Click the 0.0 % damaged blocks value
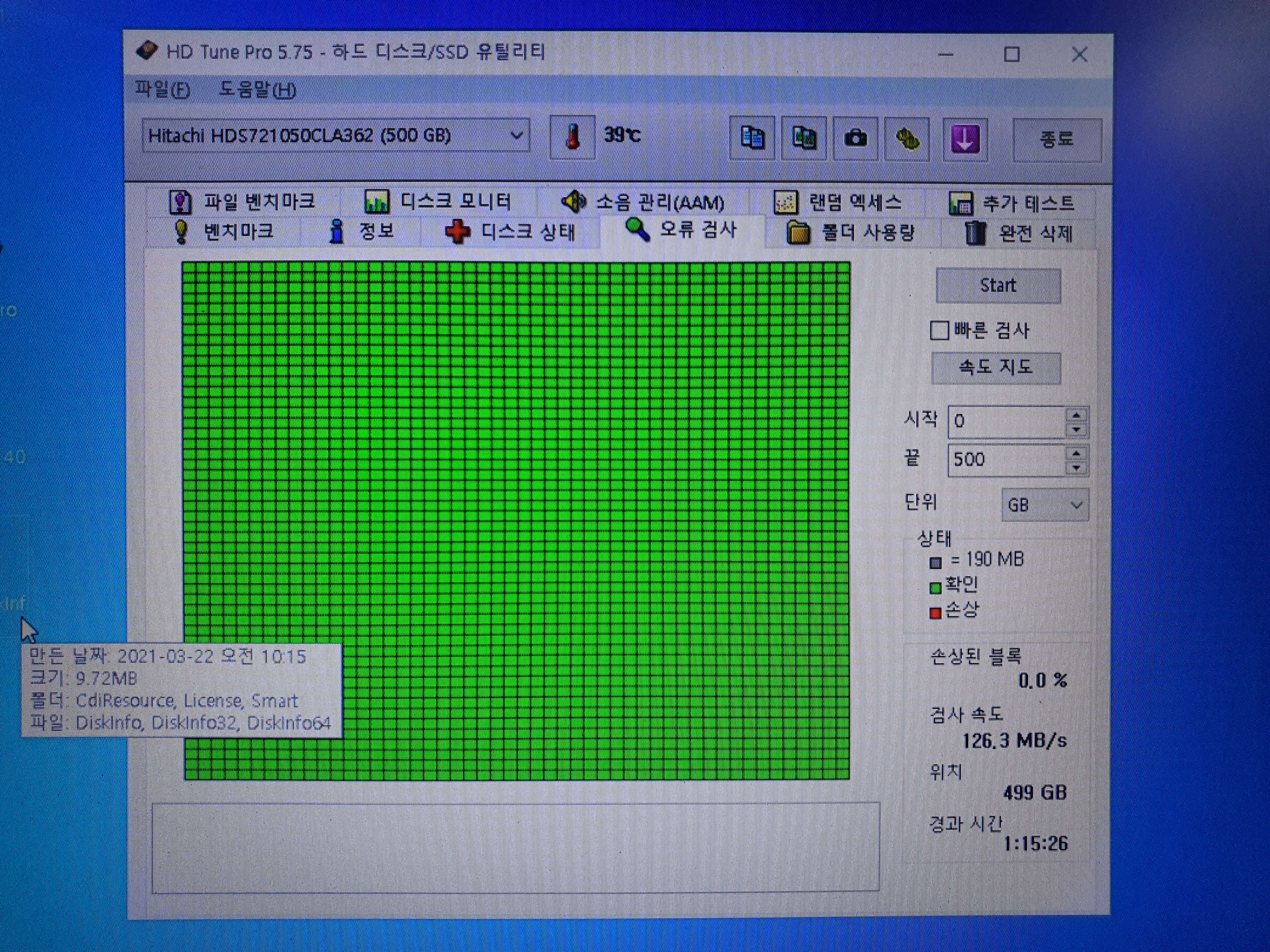 pos(1043,681)
